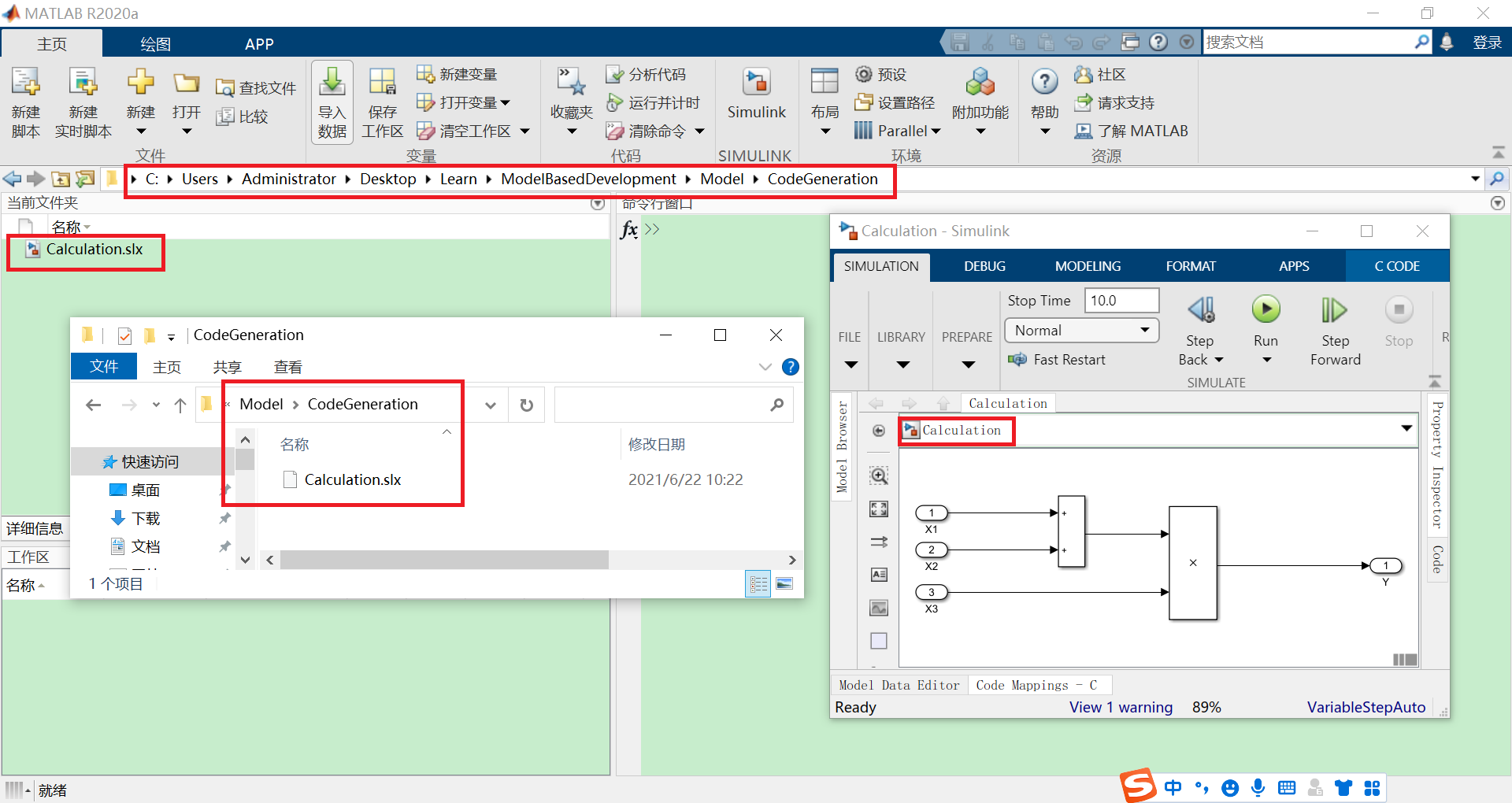Click 登录 (Sign In) in MATLAB
Screen dimensions: 1512x803
(1488, 43)
